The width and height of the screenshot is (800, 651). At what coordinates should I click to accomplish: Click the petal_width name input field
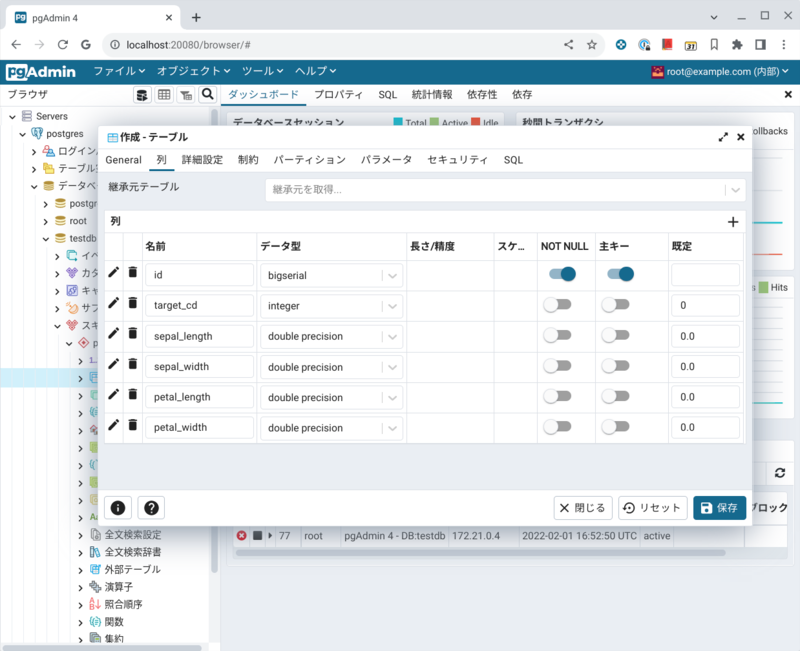pos(199,428)
